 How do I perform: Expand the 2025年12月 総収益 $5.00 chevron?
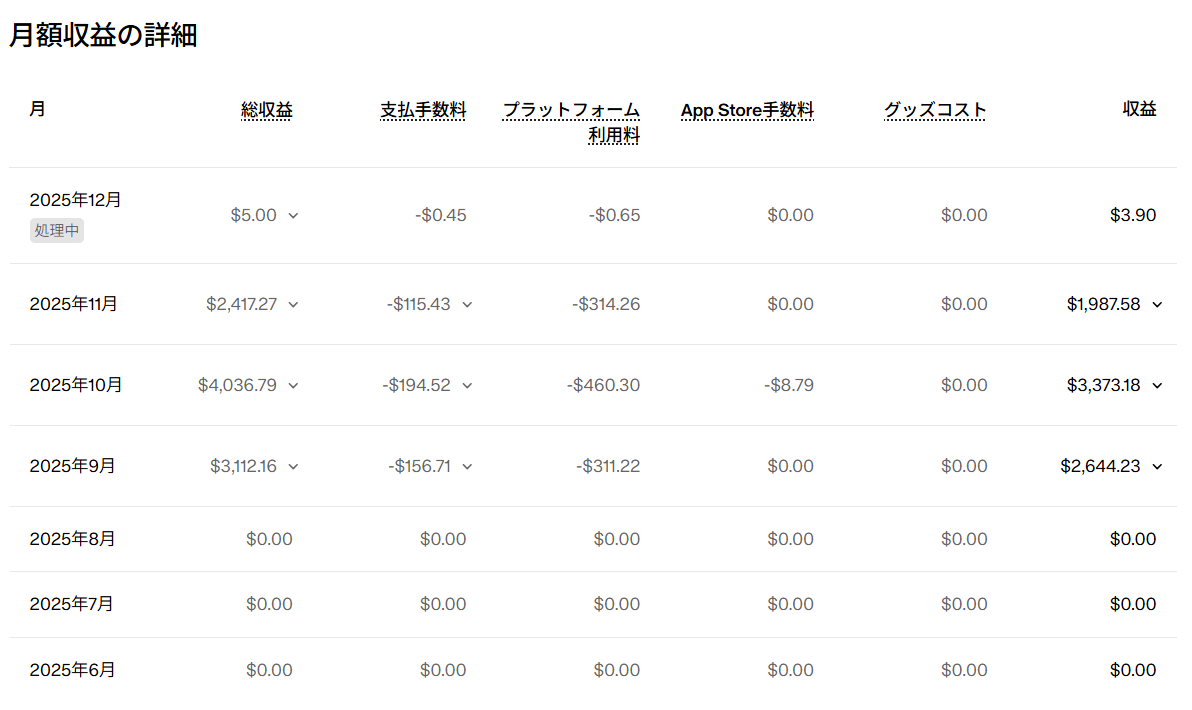pos(293,215)
